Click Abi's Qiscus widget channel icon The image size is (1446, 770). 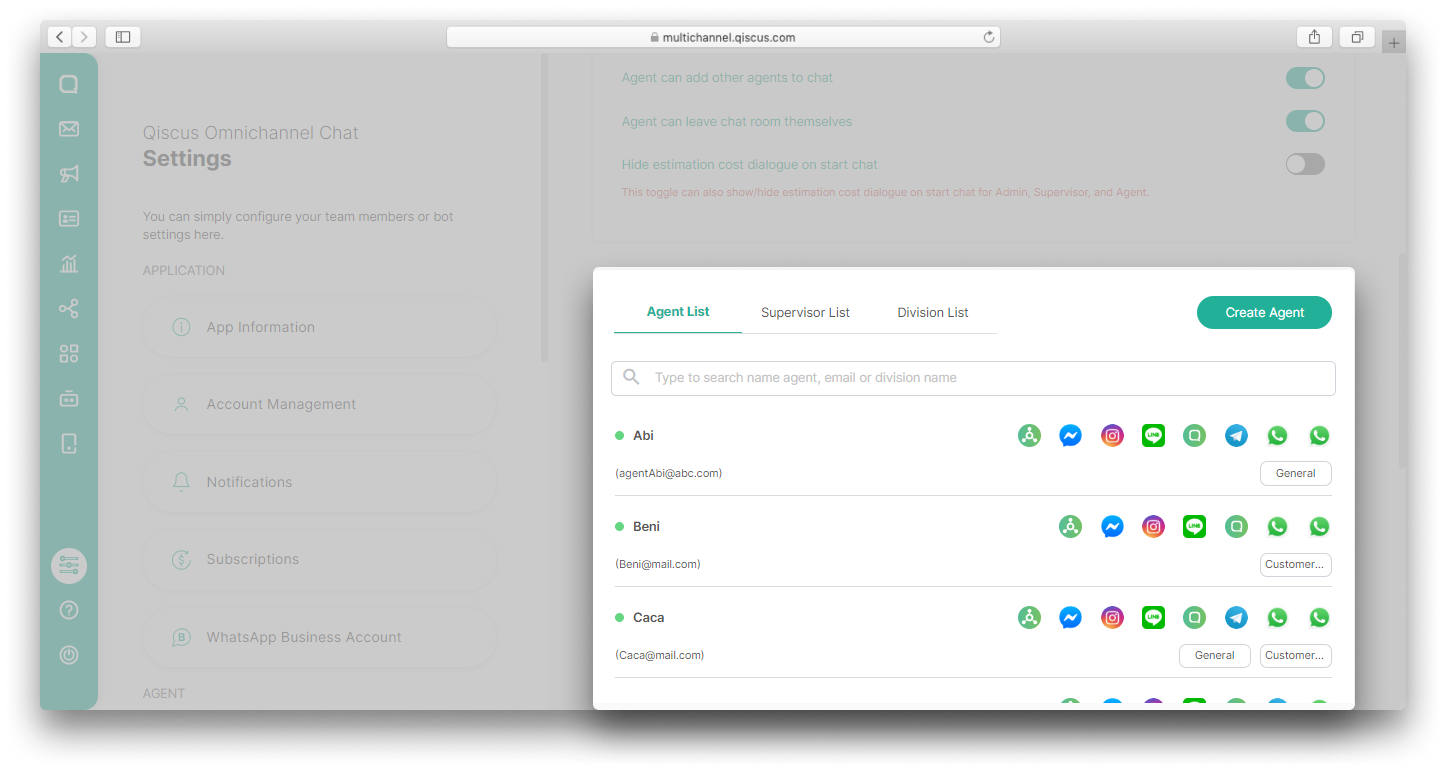point(1195,436)
